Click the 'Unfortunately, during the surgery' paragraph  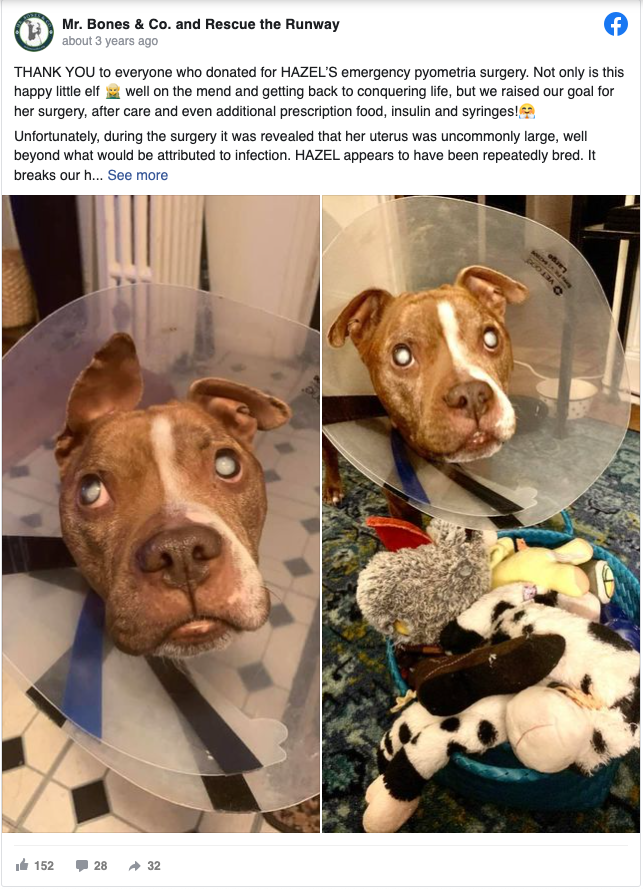tap(305, 156)
